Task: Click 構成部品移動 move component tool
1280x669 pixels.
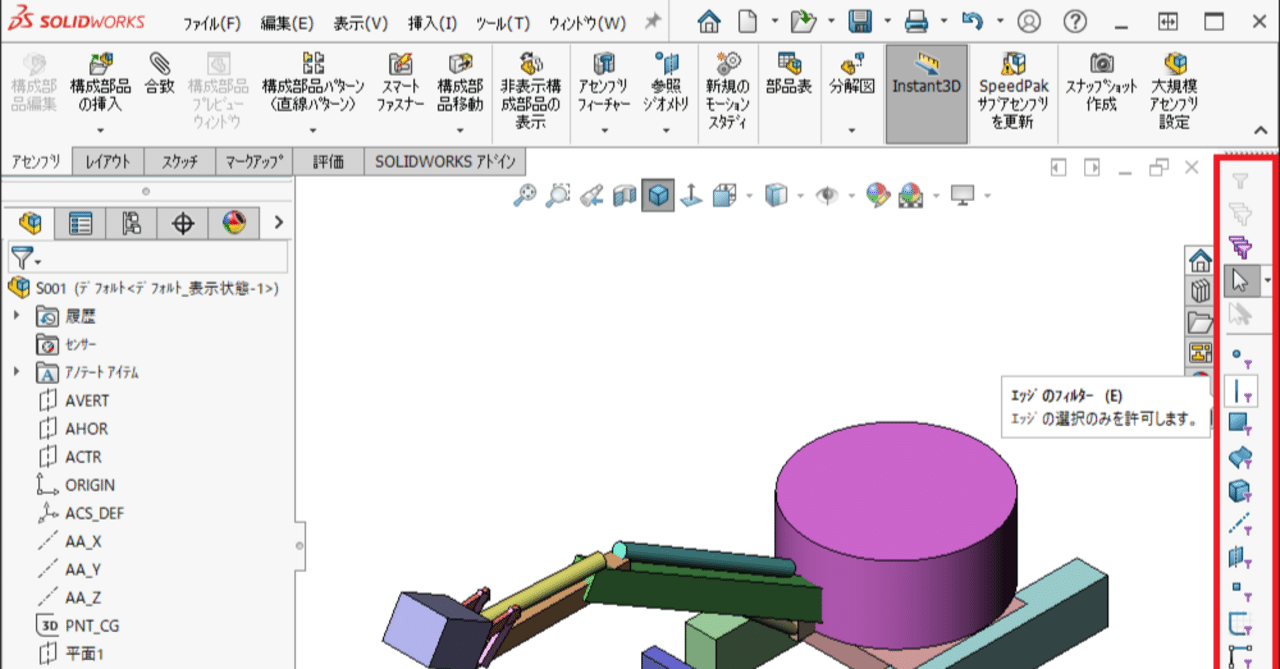Action: coord(460,83)
